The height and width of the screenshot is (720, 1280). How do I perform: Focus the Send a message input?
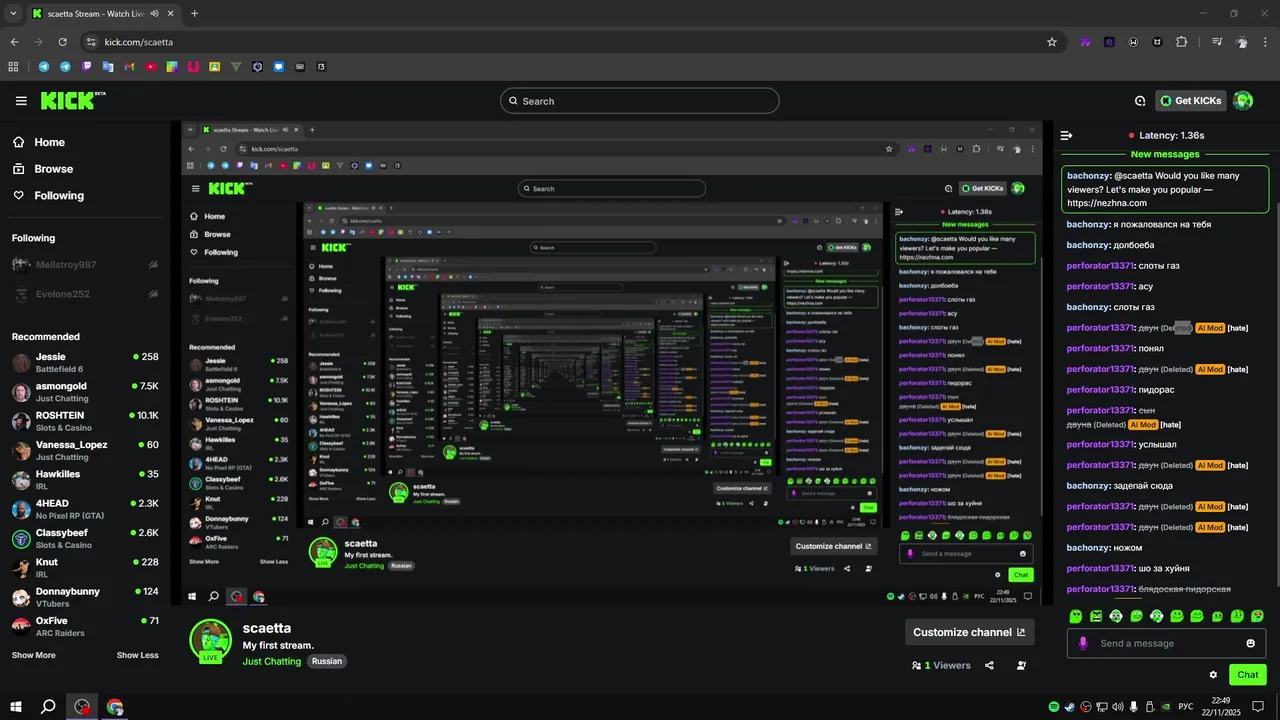[1166, 643]
